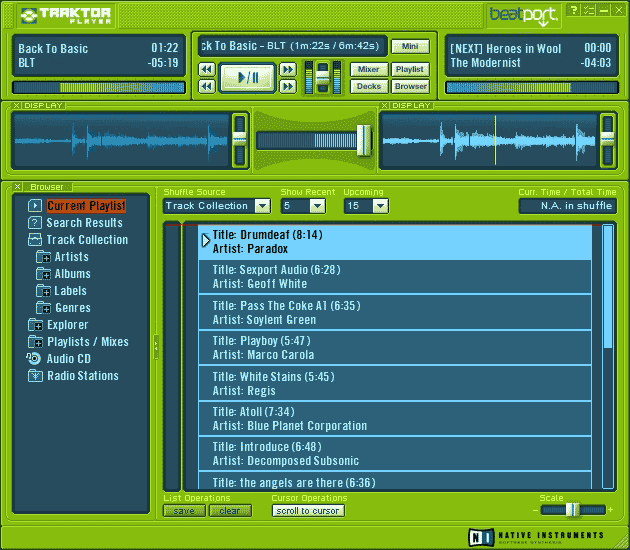The height and width of the screenshot is (550, 630).
Task: Select Search Results in browser tree
Action: pos(84,223)
